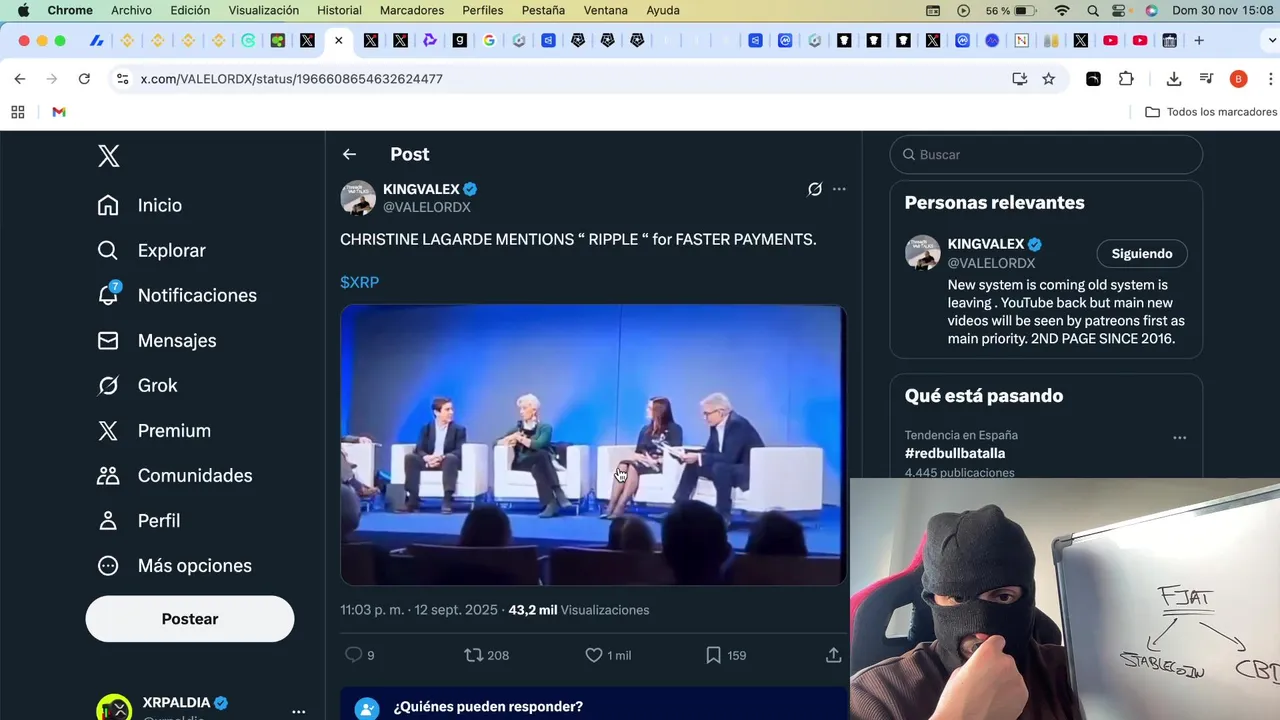The image size is (1280, 720).
Task: Open Grok from sidebar
Action: coord(137,385)
